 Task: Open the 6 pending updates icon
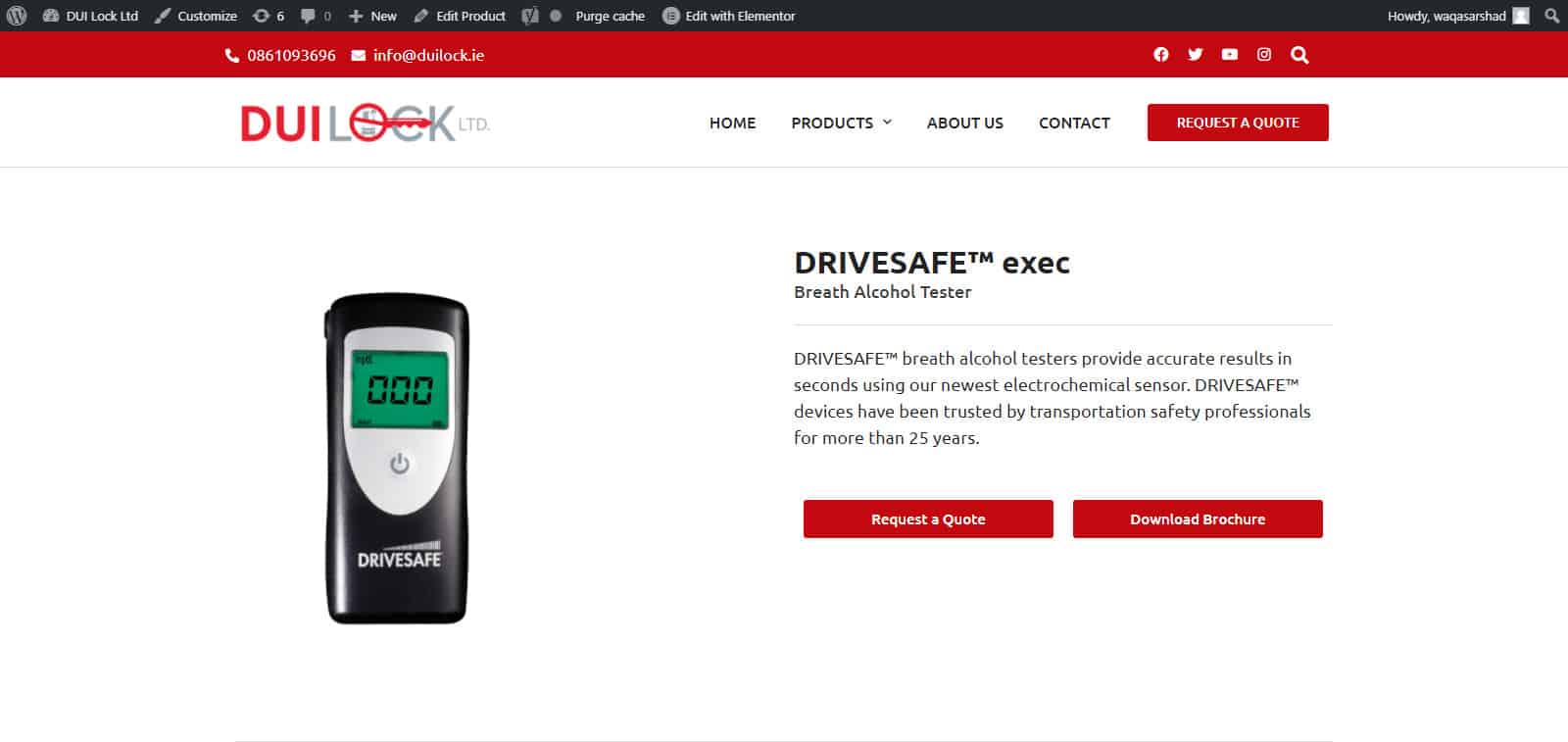269,16
